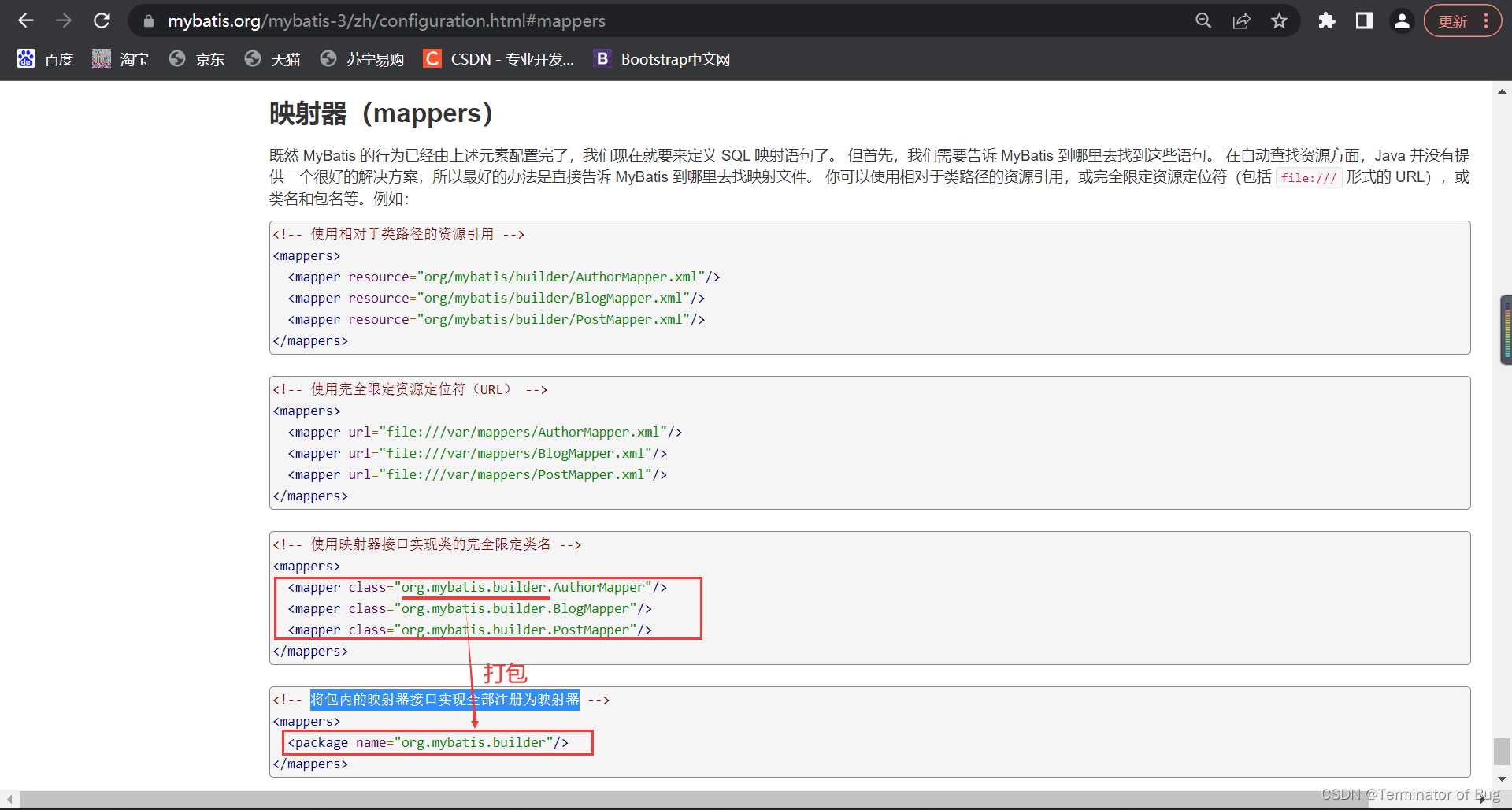Click the 映射器（mappers）heading

(381, 113)
